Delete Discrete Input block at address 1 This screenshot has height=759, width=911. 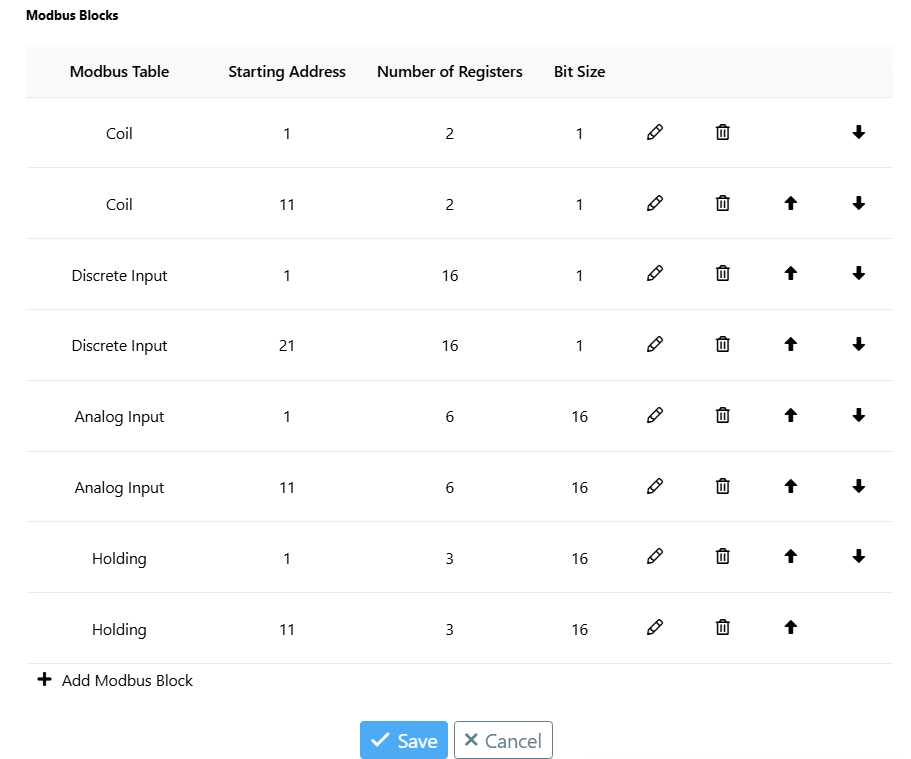click(x=723, y=274)
